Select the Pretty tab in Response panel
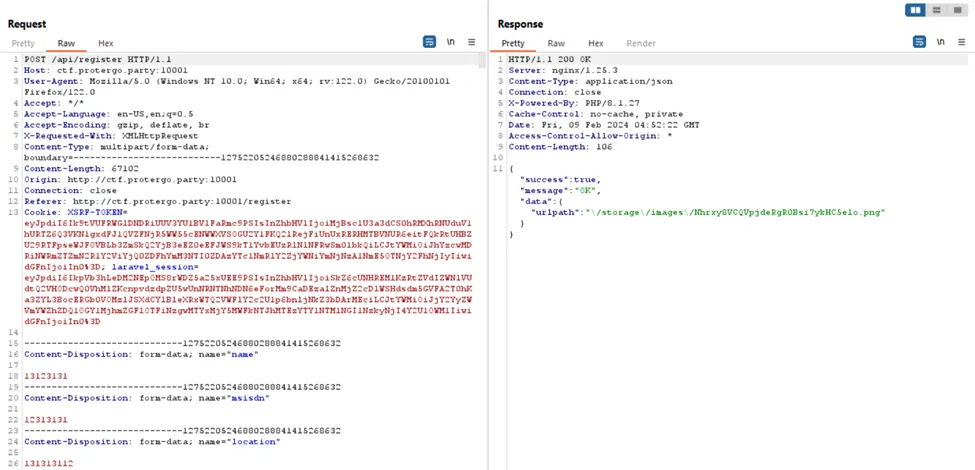Image resolution: width=975 pixels, height=470 pixels. [x=513, y=44]
